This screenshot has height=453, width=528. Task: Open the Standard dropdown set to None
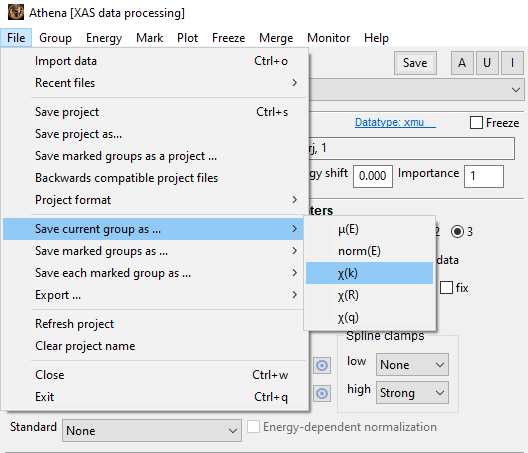[x=152, y=430]
